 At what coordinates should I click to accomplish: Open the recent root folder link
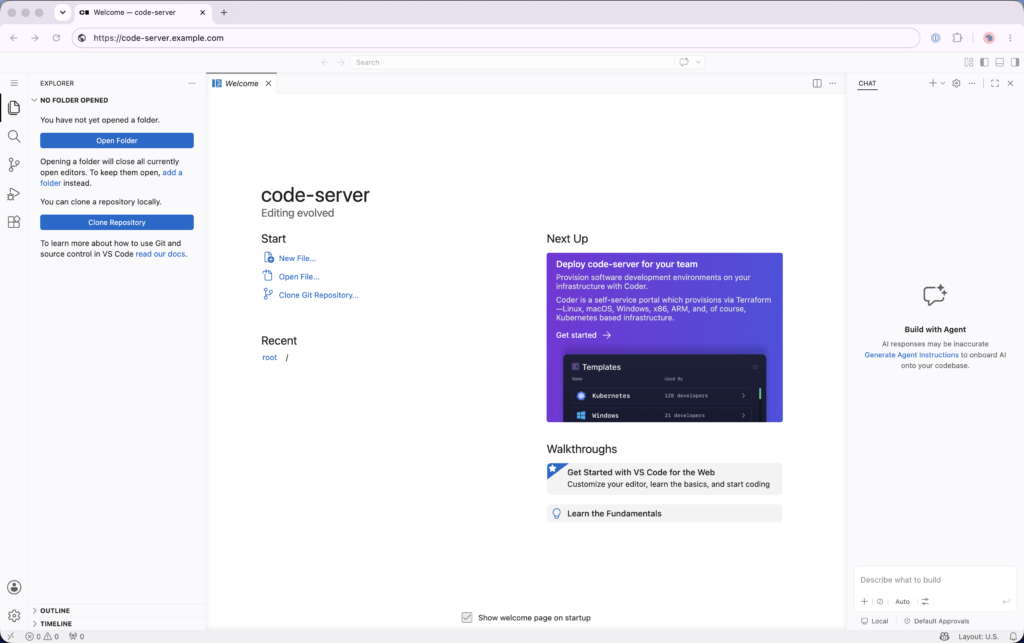[x=269, y=357]
